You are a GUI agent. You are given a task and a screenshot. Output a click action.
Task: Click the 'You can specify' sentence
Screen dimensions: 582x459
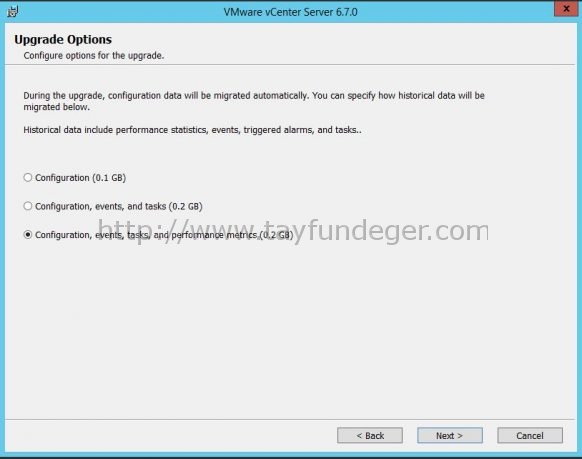398,95
